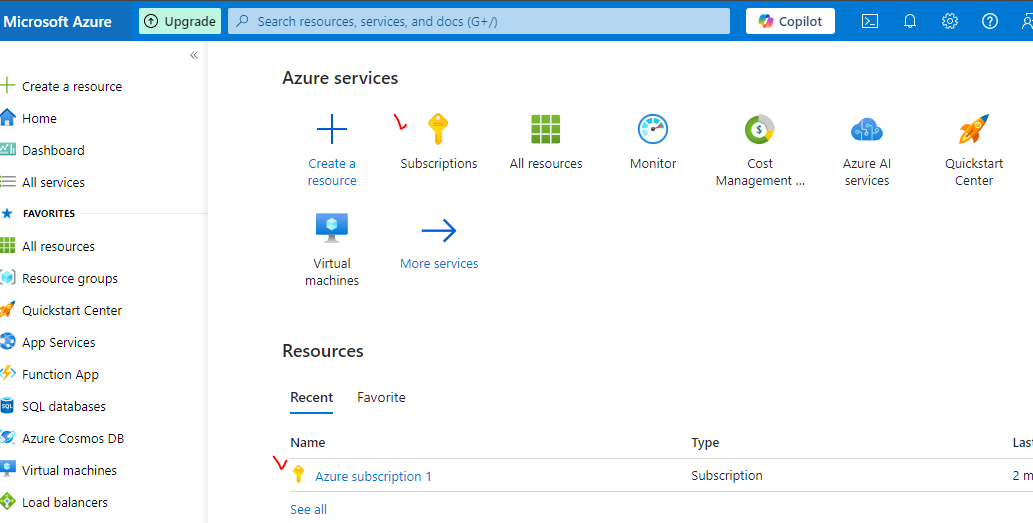This screenshot has height=523, width=1033.
Task: Focus the search resources box
Action: click(x=479, y=21)
